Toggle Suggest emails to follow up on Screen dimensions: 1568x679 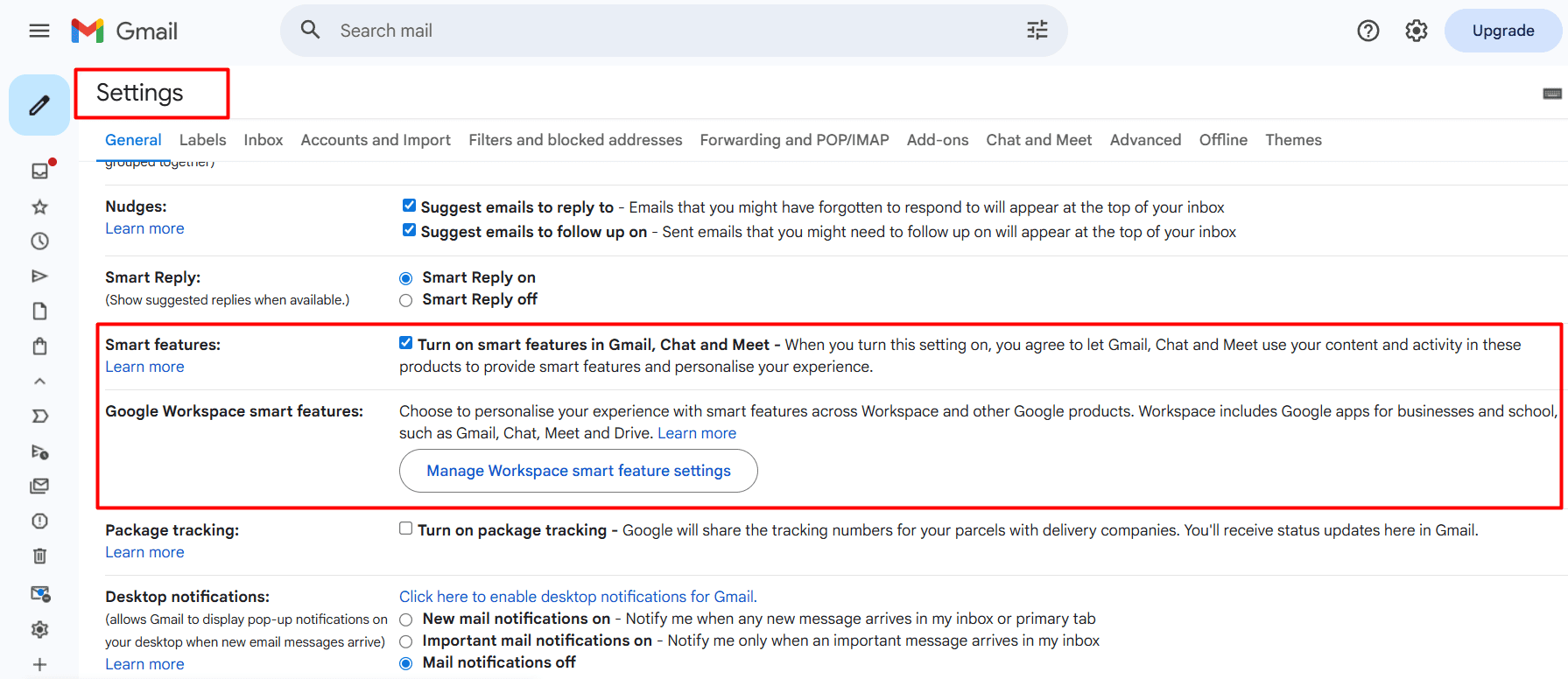coord(409,230)
